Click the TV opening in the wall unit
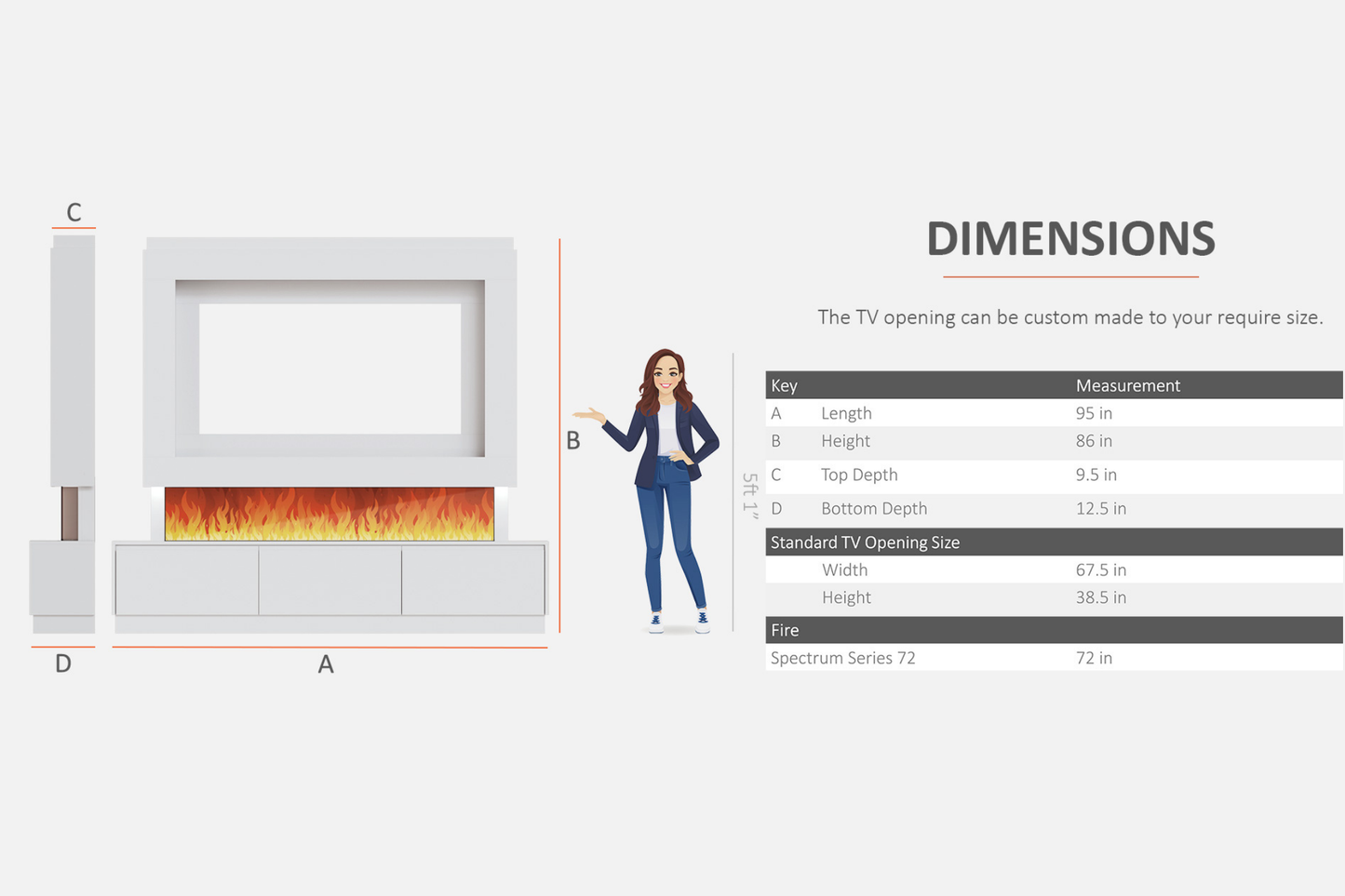1345x896 pixels. tap(330, 368)
